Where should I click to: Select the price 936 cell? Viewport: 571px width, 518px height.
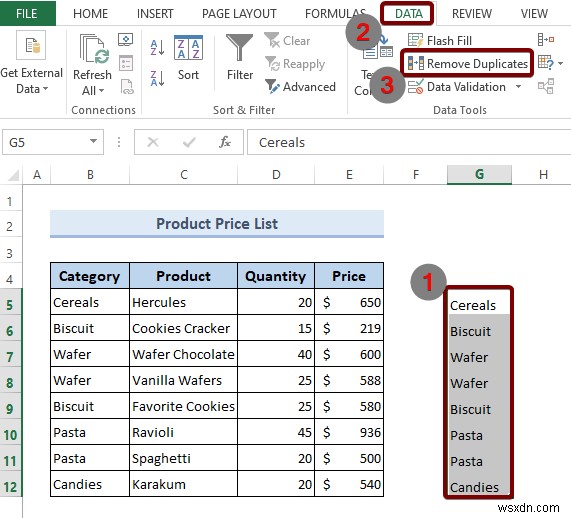point(349,432)
